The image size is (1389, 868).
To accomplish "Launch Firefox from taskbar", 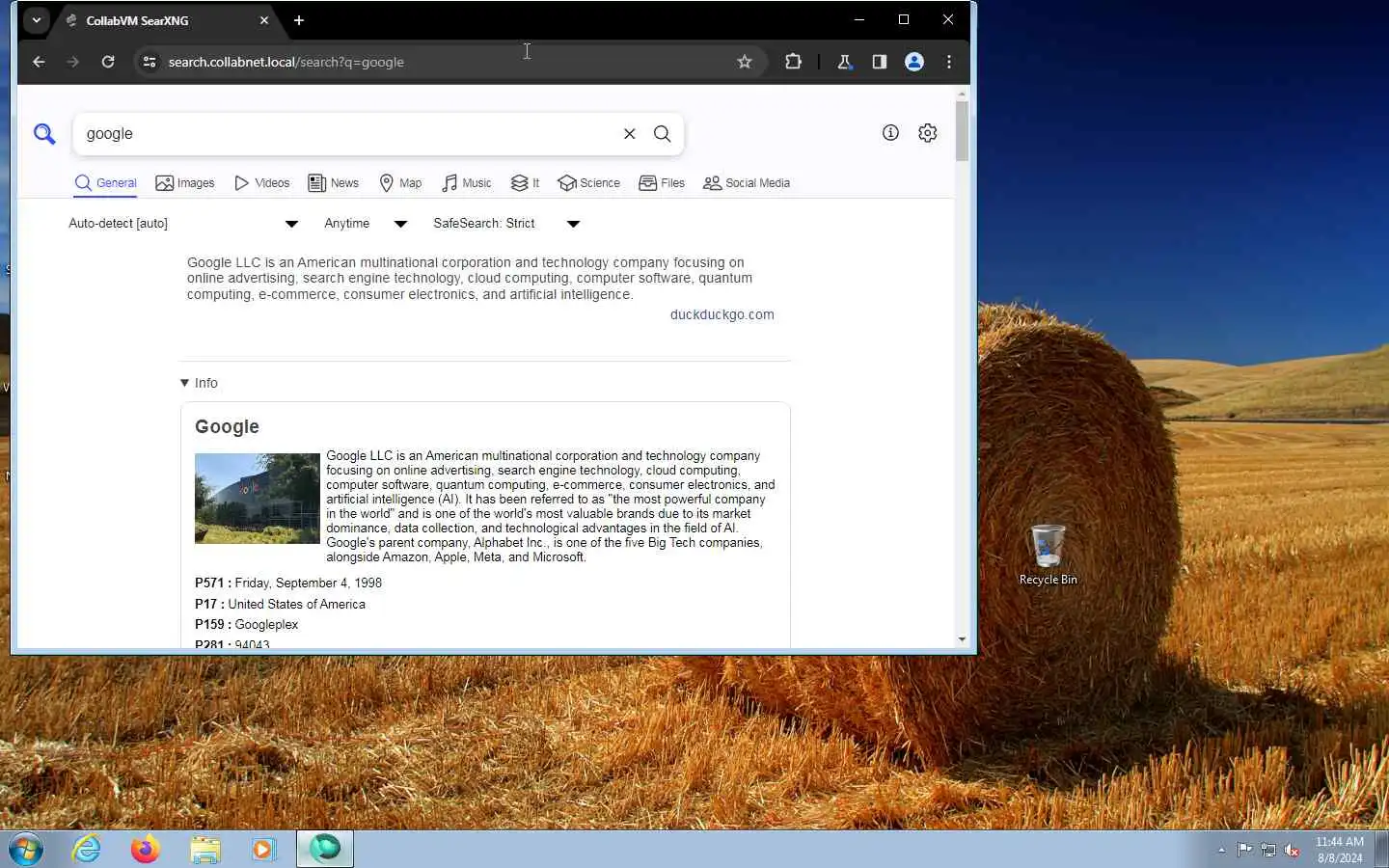I will (146, 850).
